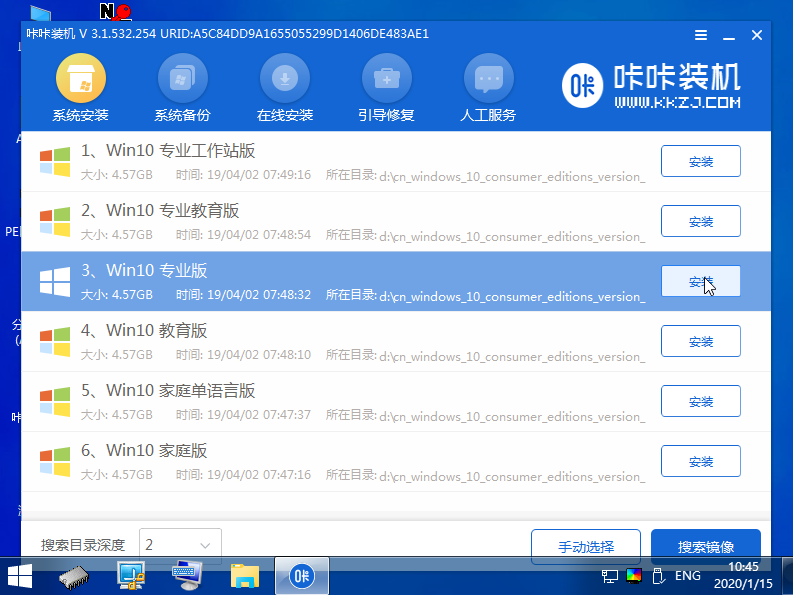Open the keyboard monitor taskbar icon
Image resolution: width=793 pixels, height=596 pixels.
tap(187, 575)
